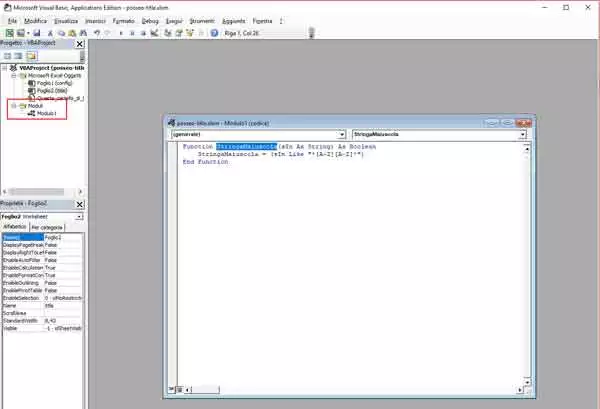Open the Foglio2 Worksheet object dropdown in Properties
The height and width of the screenshot is (409, 600).
(x=79, y=217)
